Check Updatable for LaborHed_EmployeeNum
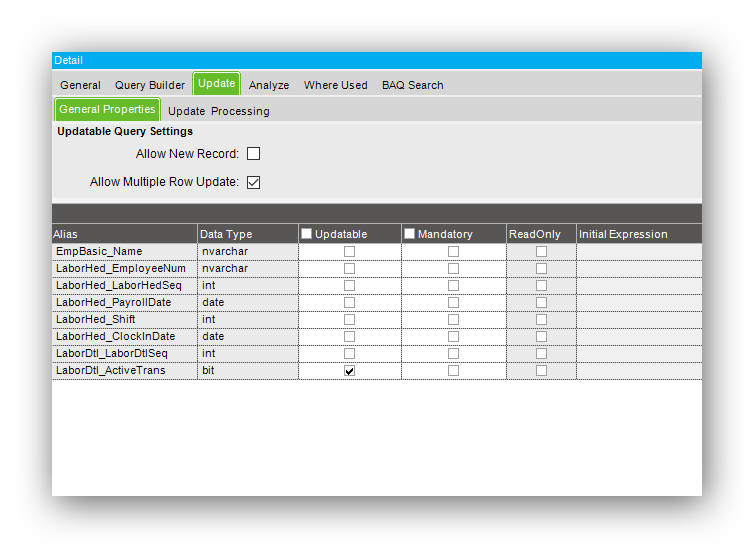Image resolution: width=754 pixels, height=548 pixels. 350,268
